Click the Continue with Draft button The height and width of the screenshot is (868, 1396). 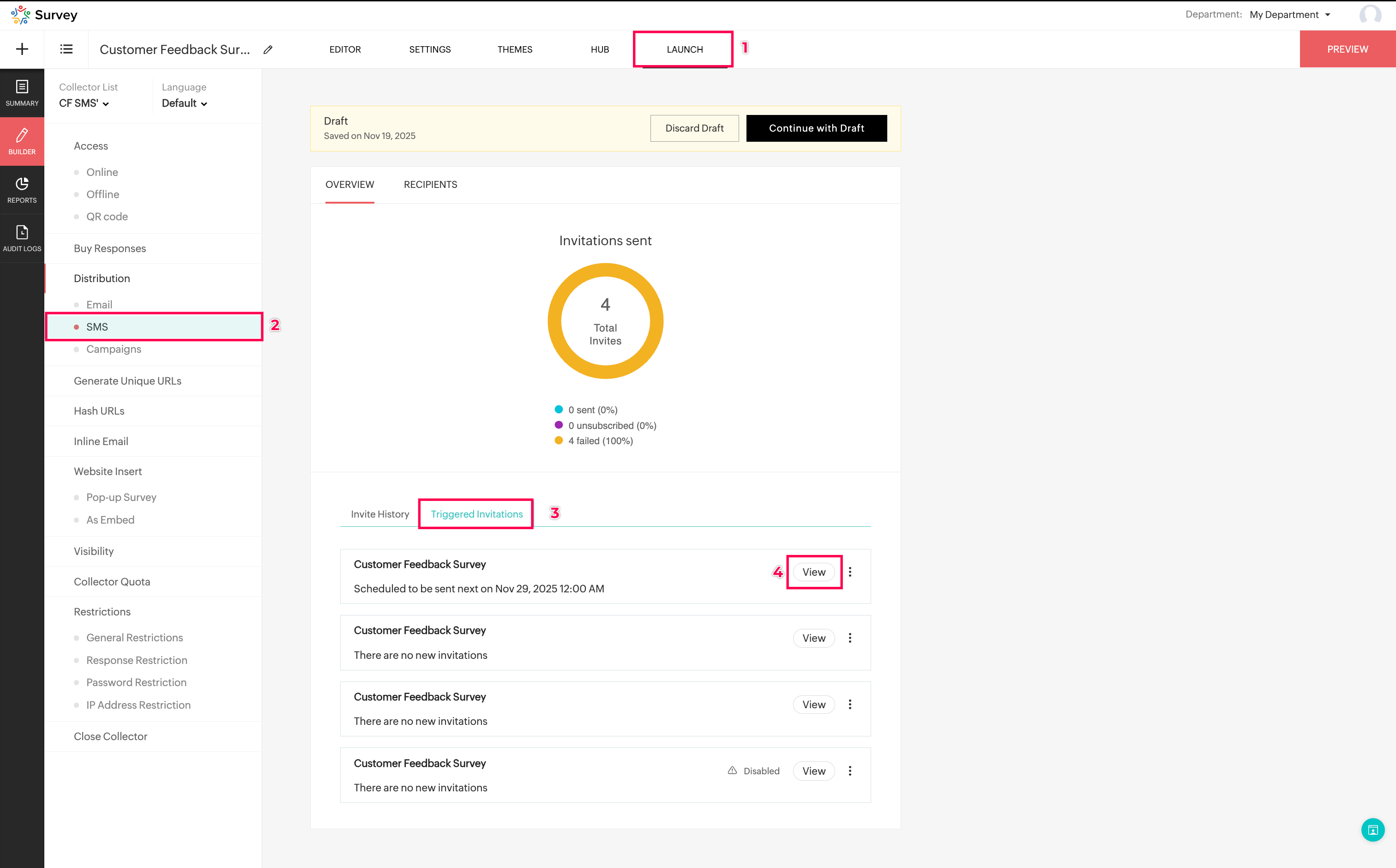[x=816, y=128]
